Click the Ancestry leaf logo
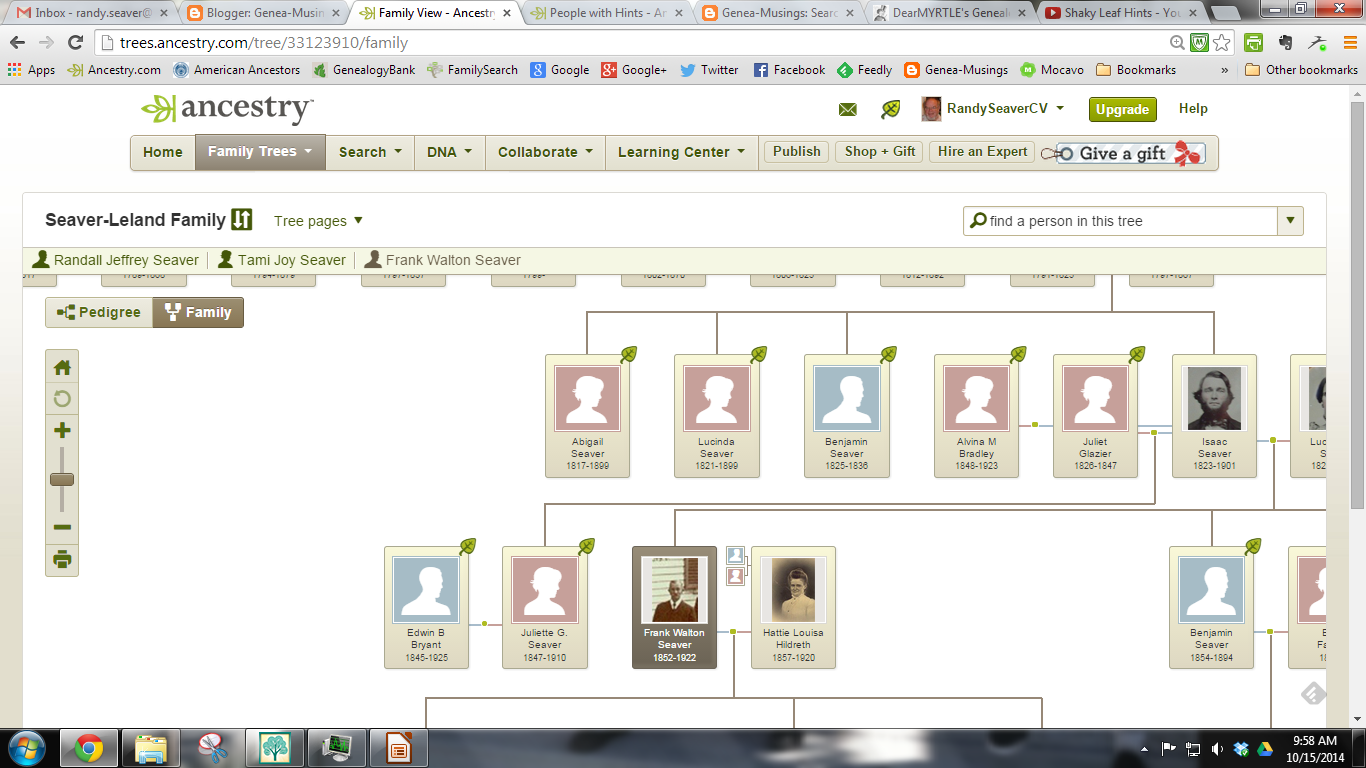Screen dimensions: 1366x768 pyautogui.click(x=160, y=108)
